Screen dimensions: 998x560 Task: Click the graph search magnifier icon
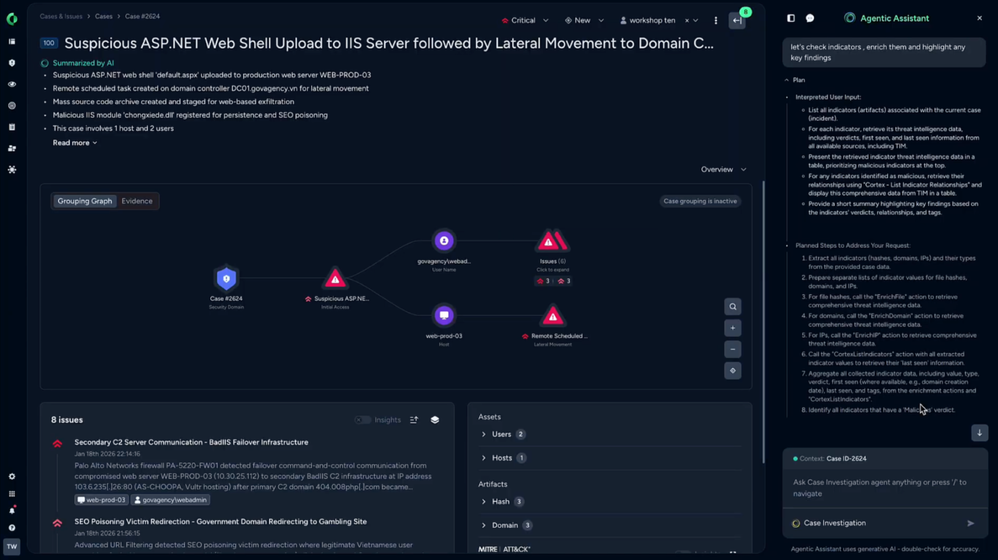click(733, 307)
